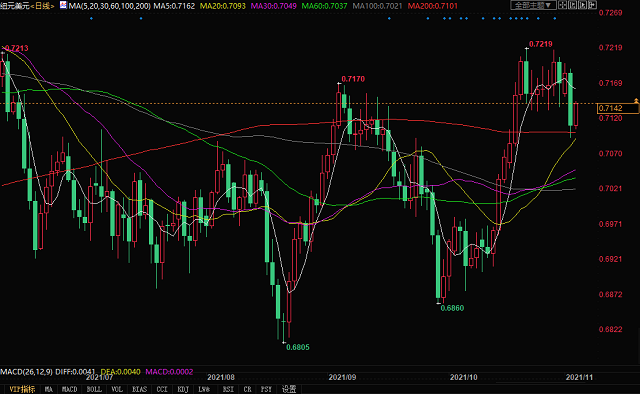Click third chart control icon beside 全部主题
This screenshot has width=640, height=394.
[582, 5]
